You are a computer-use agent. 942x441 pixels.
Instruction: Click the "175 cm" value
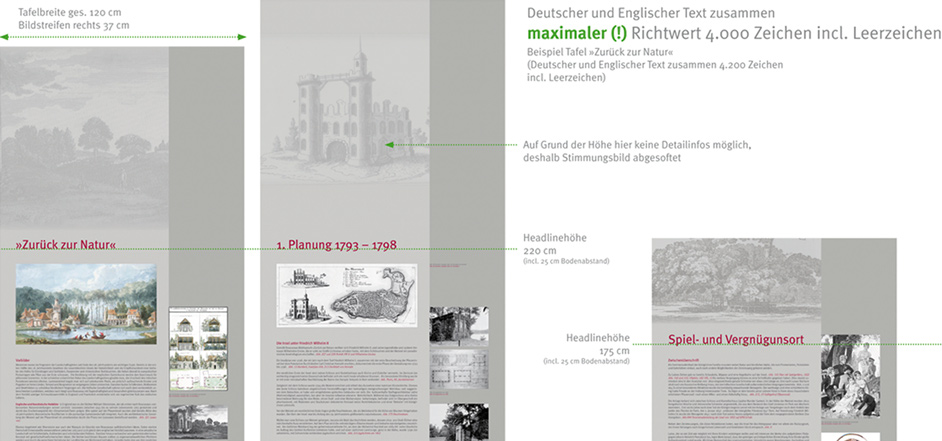coord(614,351)
